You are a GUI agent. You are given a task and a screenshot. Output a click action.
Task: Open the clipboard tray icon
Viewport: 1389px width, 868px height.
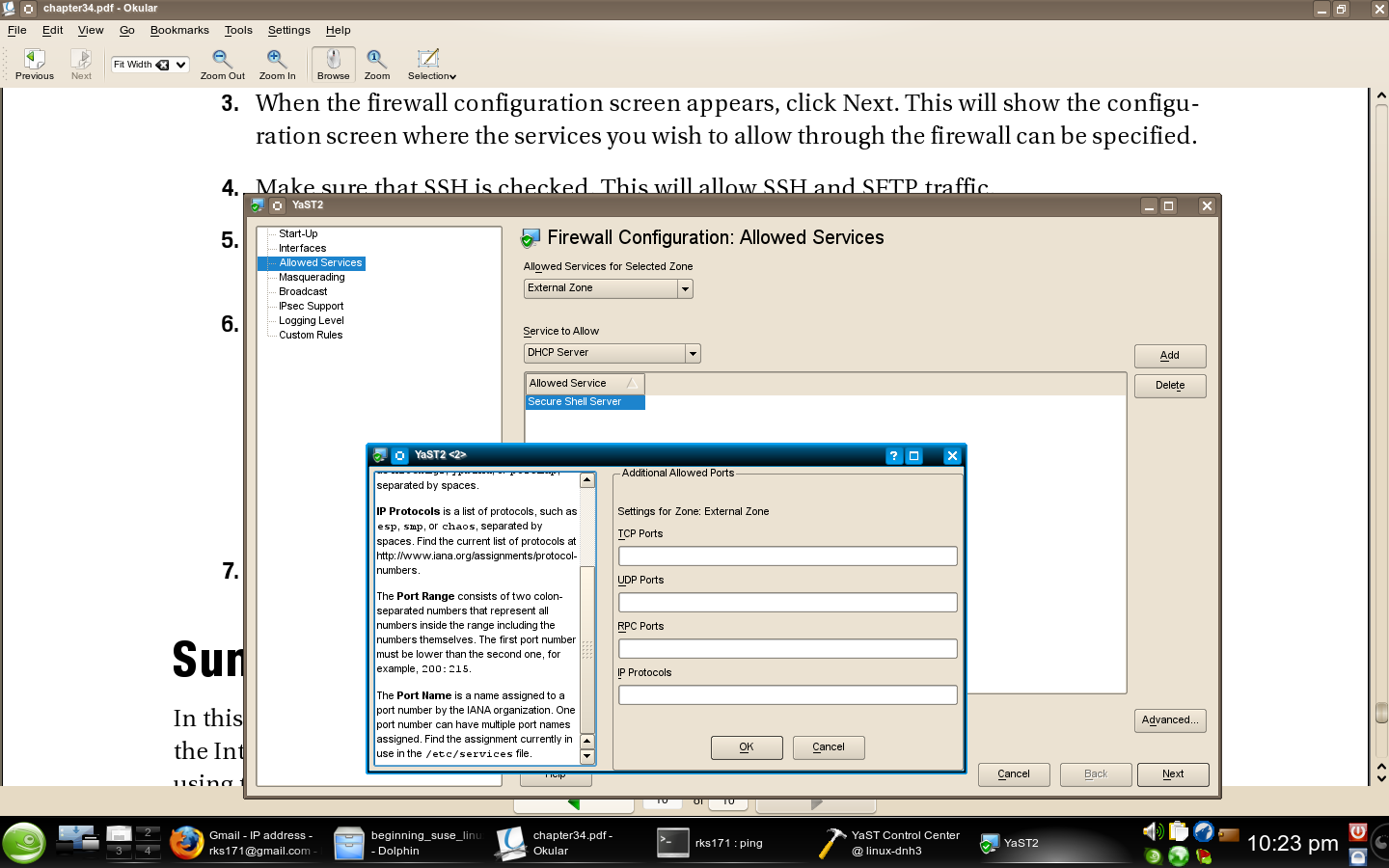point(1178,831)
